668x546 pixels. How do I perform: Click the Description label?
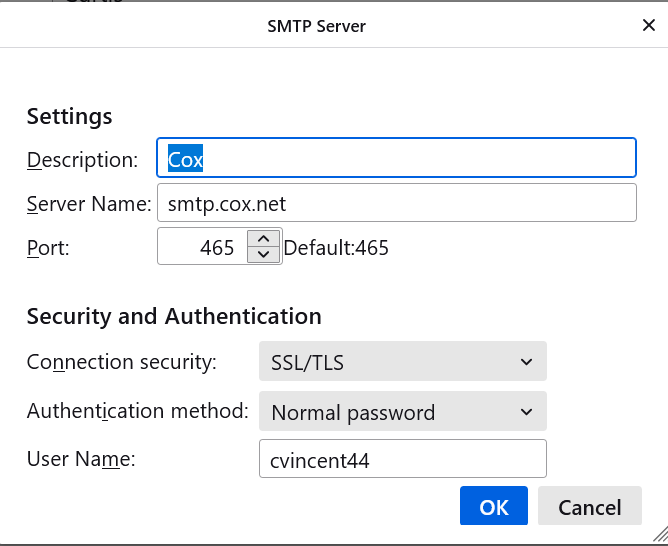point(82,160)
